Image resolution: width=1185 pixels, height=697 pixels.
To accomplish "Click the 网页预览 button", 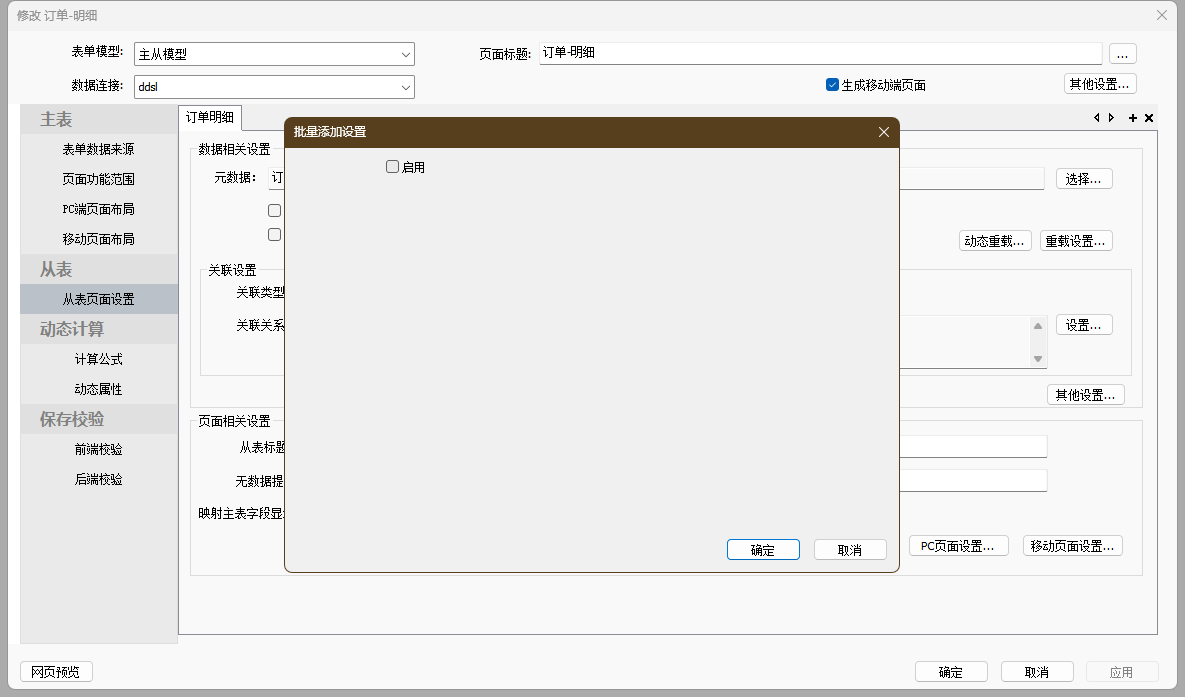I will pos(56,672).
